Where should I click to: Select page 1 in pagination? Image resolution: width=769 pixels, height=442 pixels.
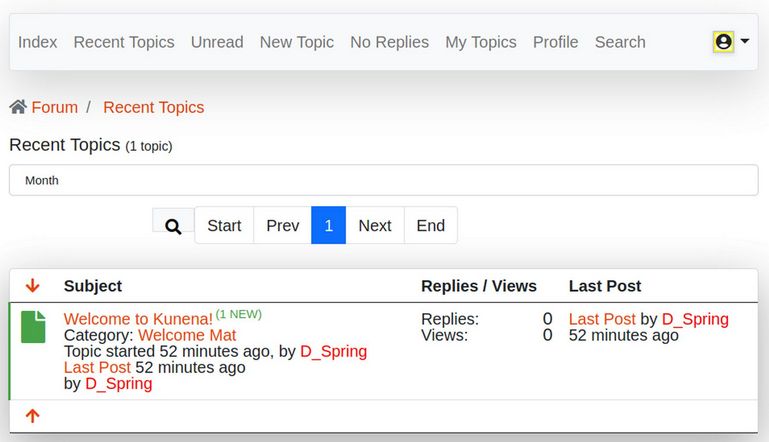pyautogui.click(x=328, y=226)
